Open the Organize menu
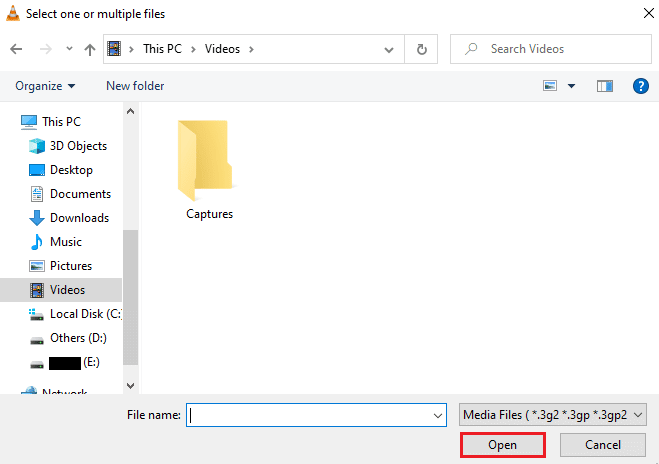This screenshot has height=464, width=659. coord(45,86)
